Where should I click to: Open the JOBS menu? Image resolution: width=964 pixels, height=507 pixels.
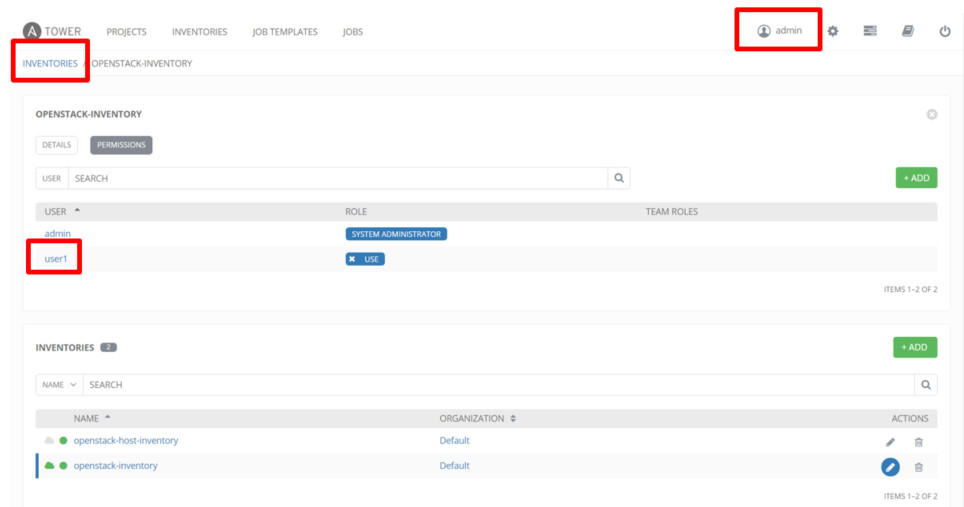coord(353,31)
